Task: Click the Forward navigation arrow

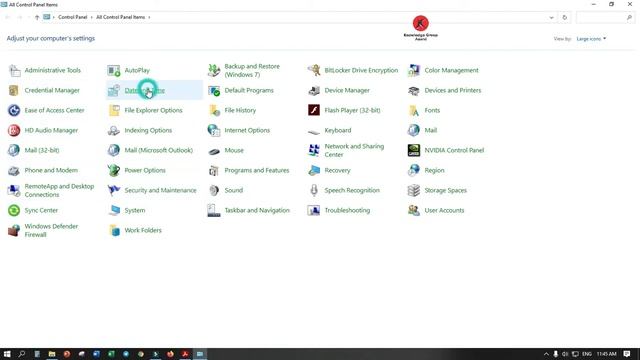Action: coord(20,17)
